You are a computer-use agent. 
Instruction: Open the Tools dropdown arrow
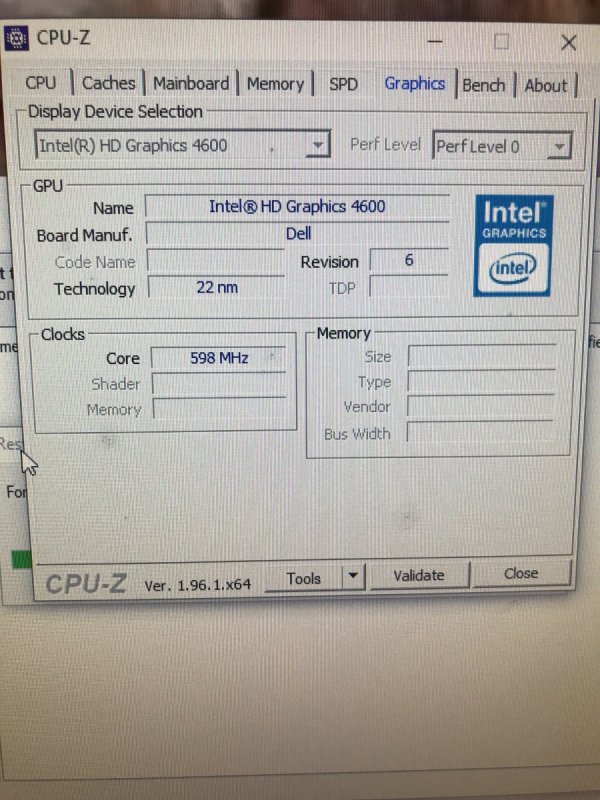353,577
